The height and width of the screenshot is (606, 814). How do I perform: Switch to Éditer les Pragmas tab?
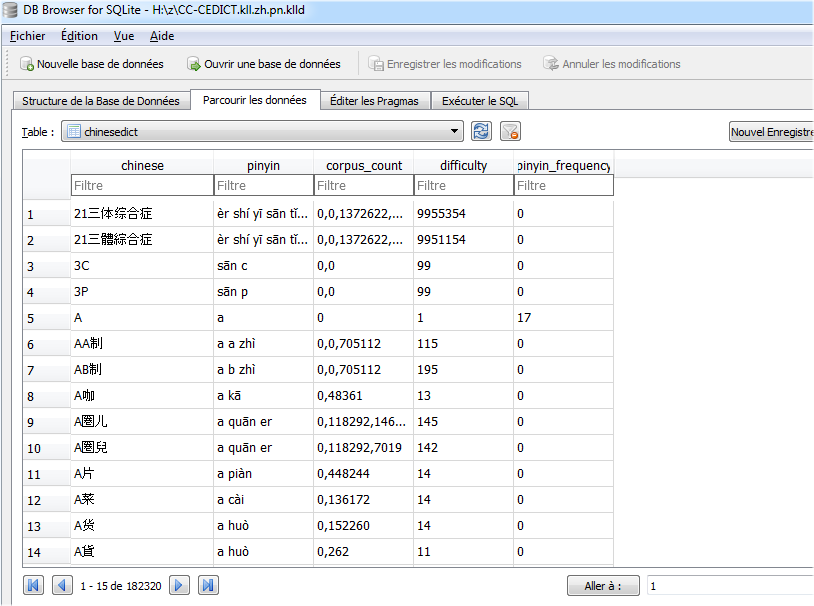pos(374,101)
